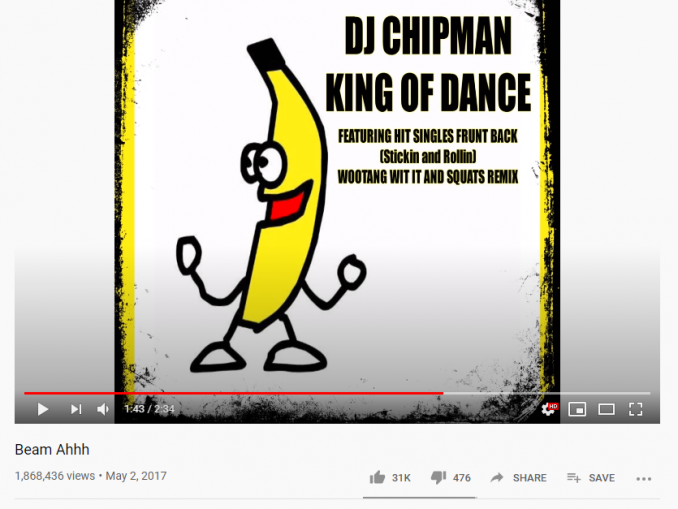Click the SHARE button label
This screenshot has width=678, height=509.
tap(530, 478)
